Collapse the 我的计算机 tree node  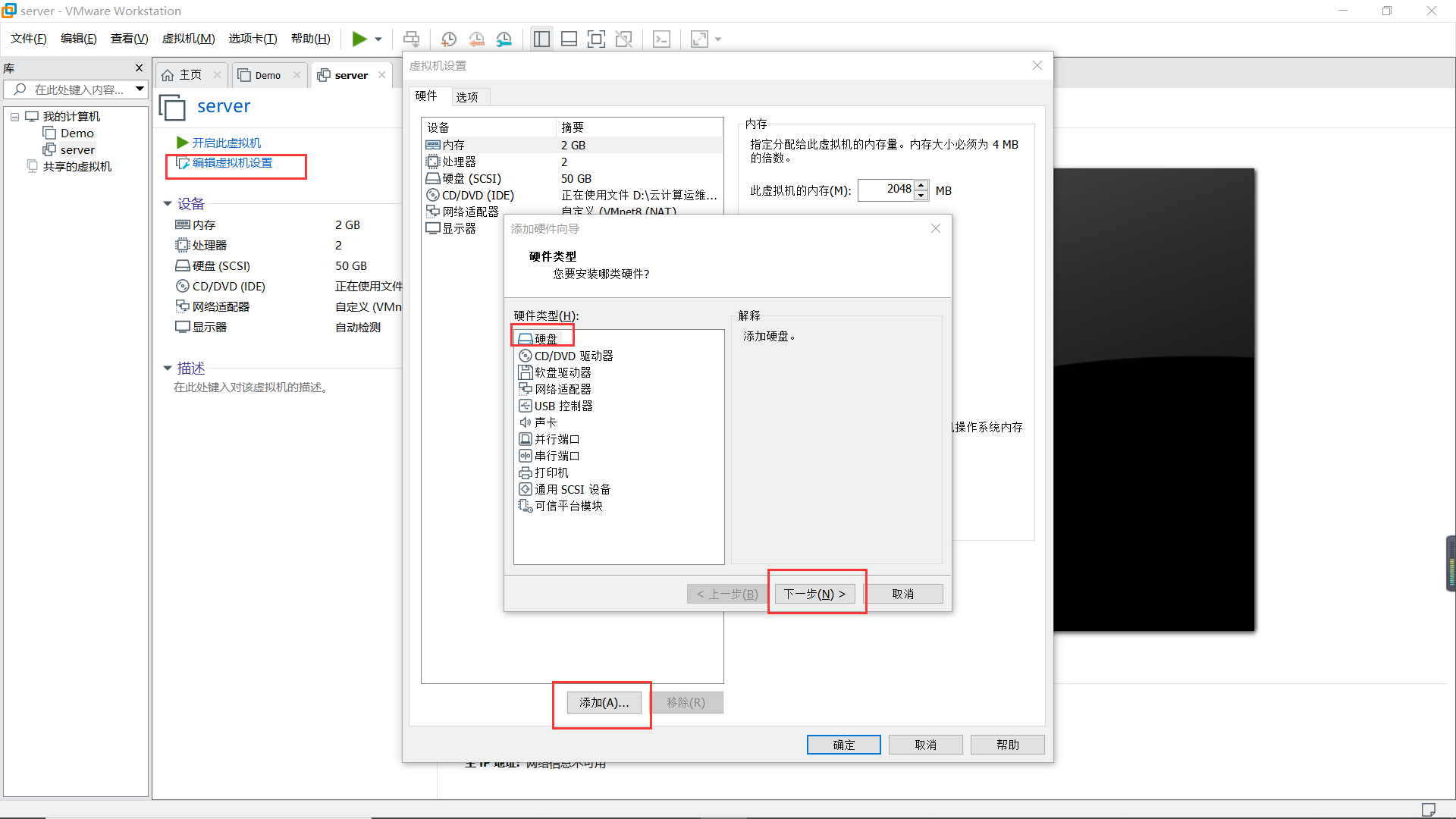pos(14,117)
